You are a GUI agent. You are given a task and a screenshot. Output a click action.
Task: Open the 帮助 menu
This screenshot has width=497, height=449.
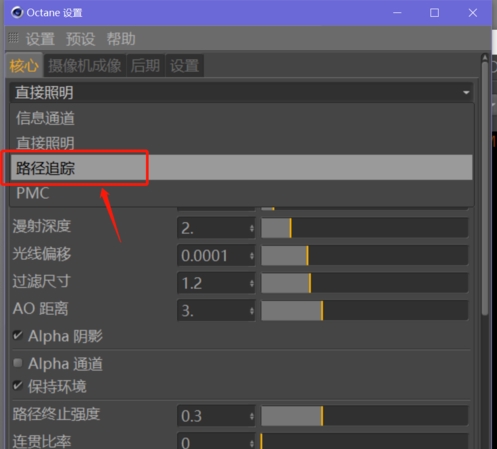tap(121, 39)
